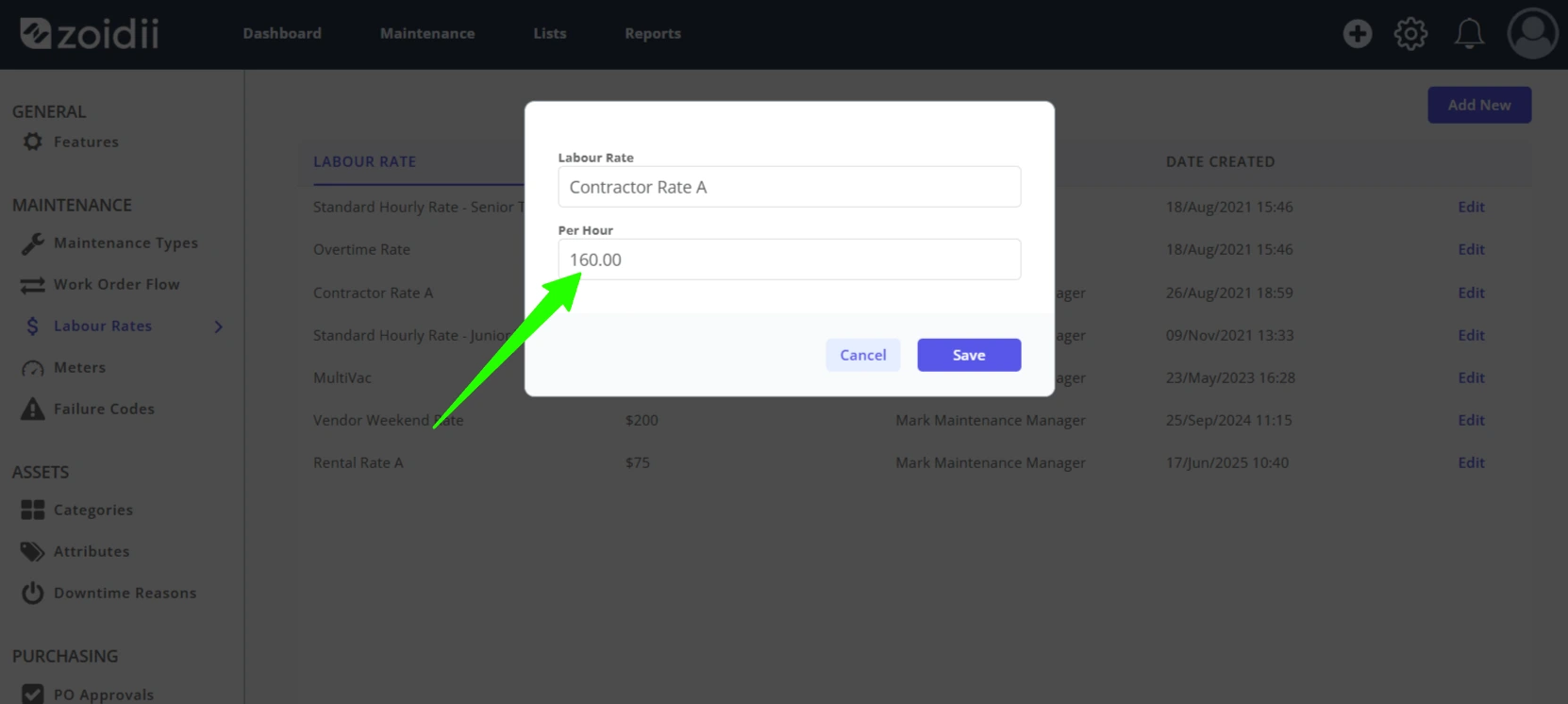This screenshot has width=1568, height=704.
Task: Open the Meters page
Action: 79,367
